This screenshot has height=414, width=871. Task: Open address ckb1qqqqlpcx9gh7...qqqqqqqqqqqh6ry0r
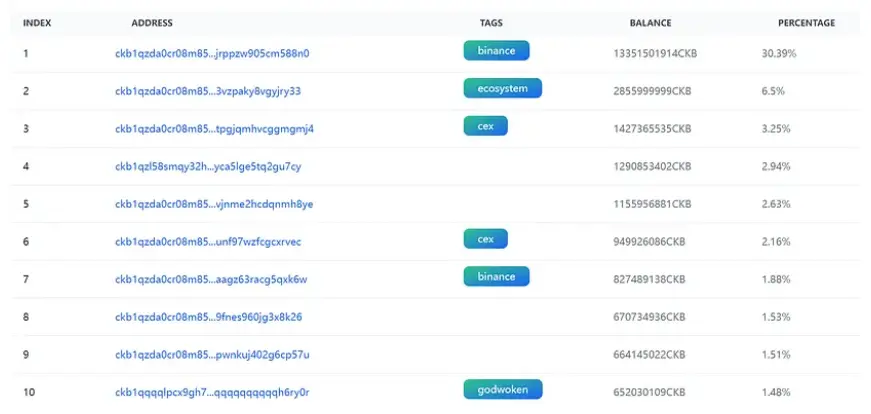212,392
